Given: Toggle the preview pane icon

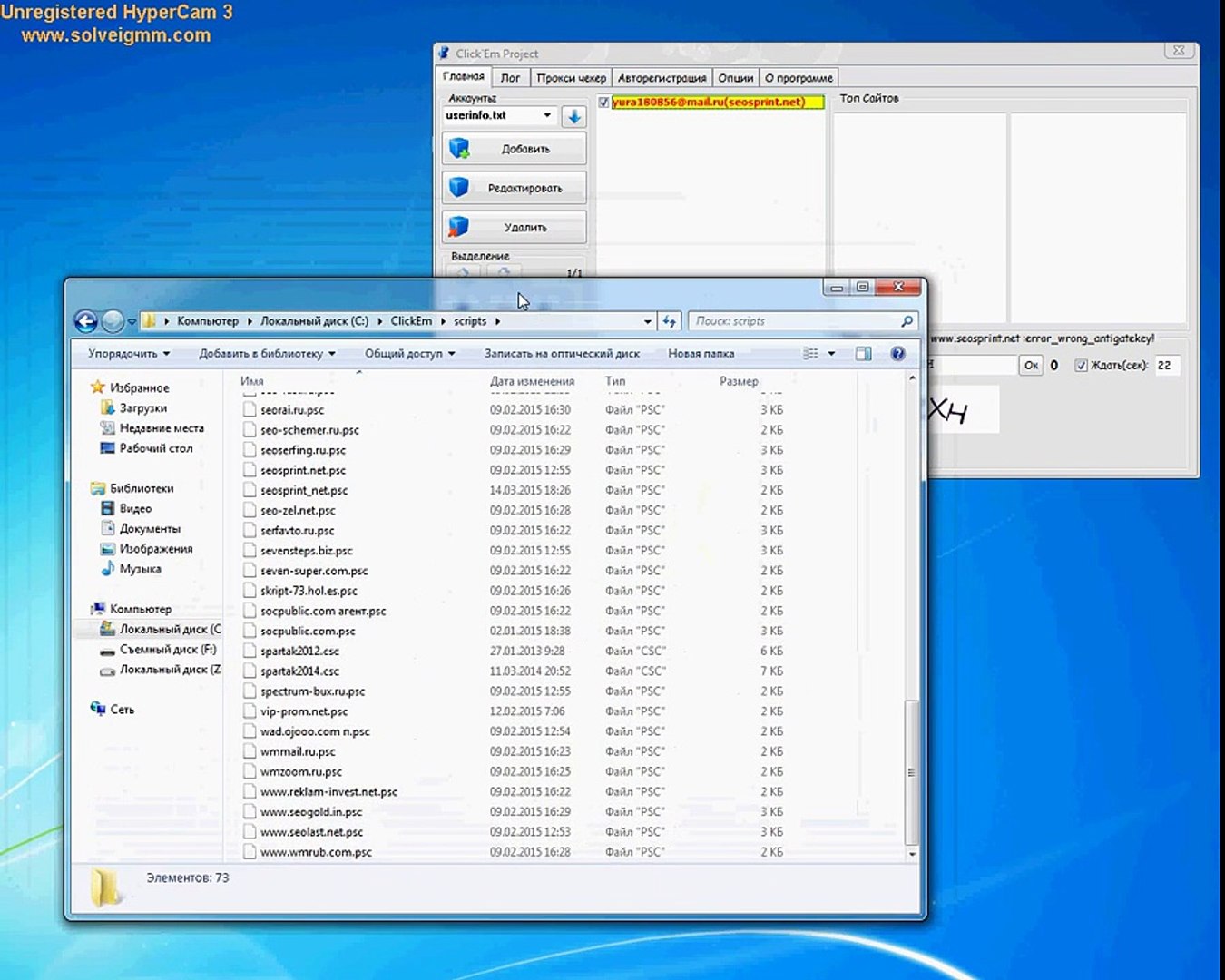Looking at the screenshot, I should [x=863, y=354].
